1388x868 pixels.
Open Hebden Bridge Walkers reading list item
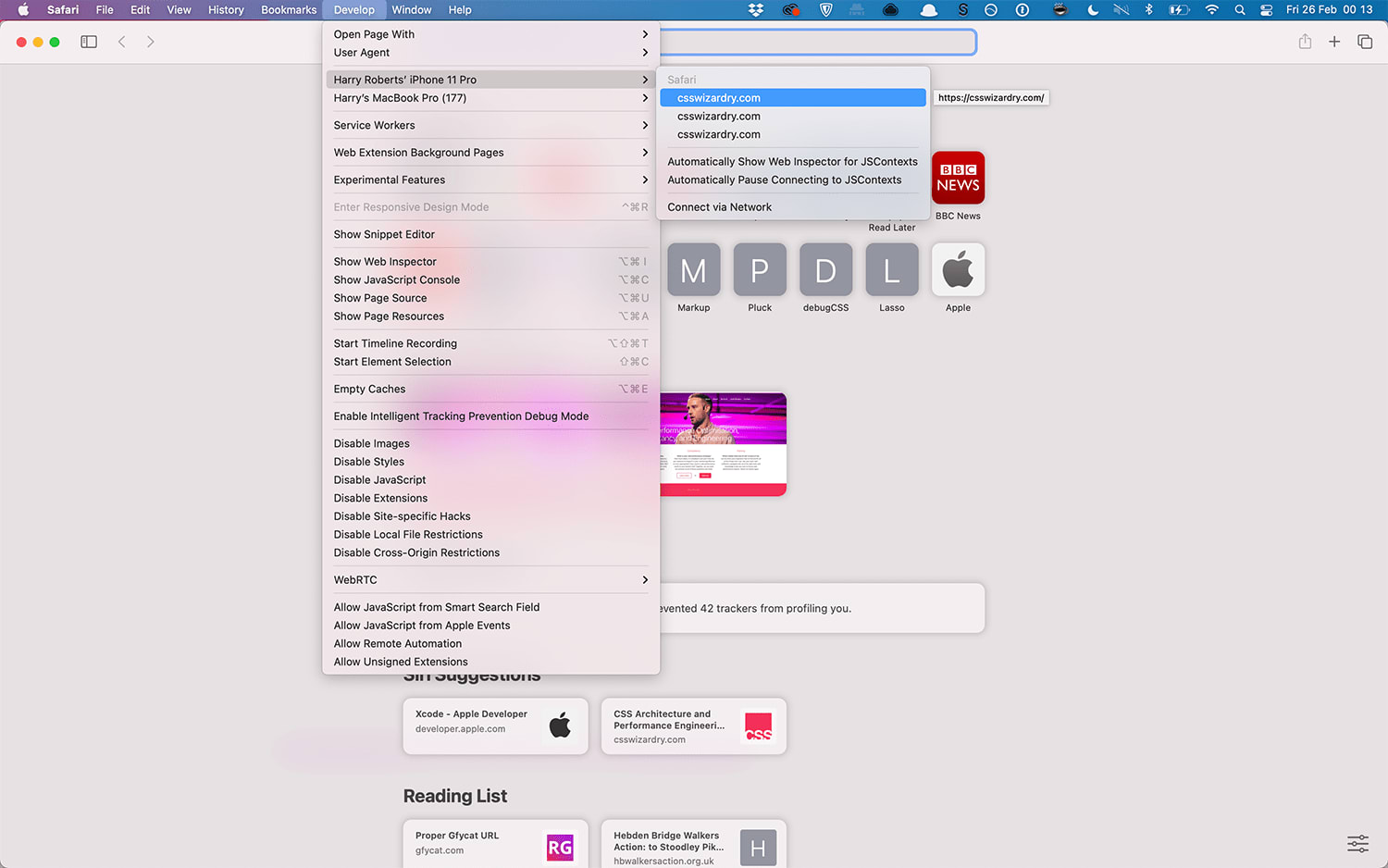point(694,844)
